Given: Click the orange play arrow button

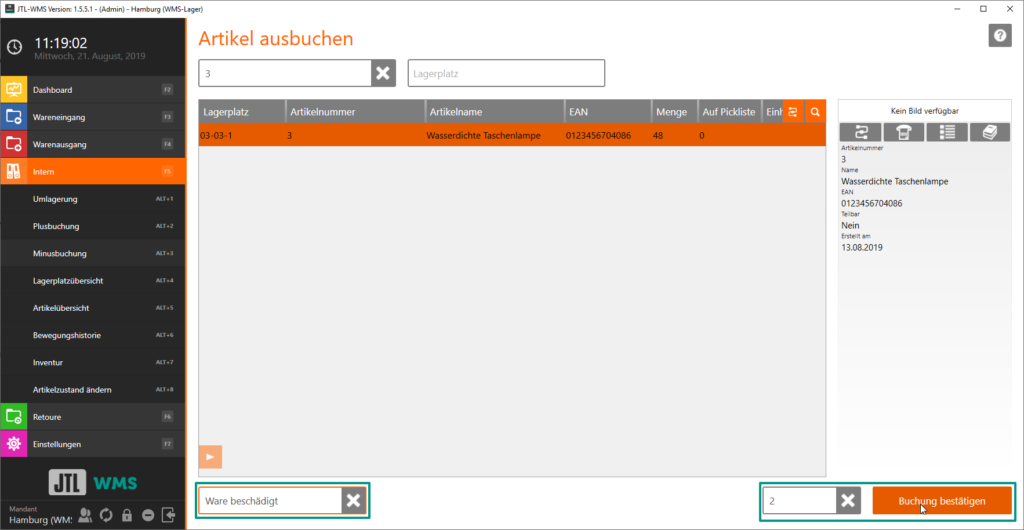Looking at the screenshot, I should pos(210,457).
